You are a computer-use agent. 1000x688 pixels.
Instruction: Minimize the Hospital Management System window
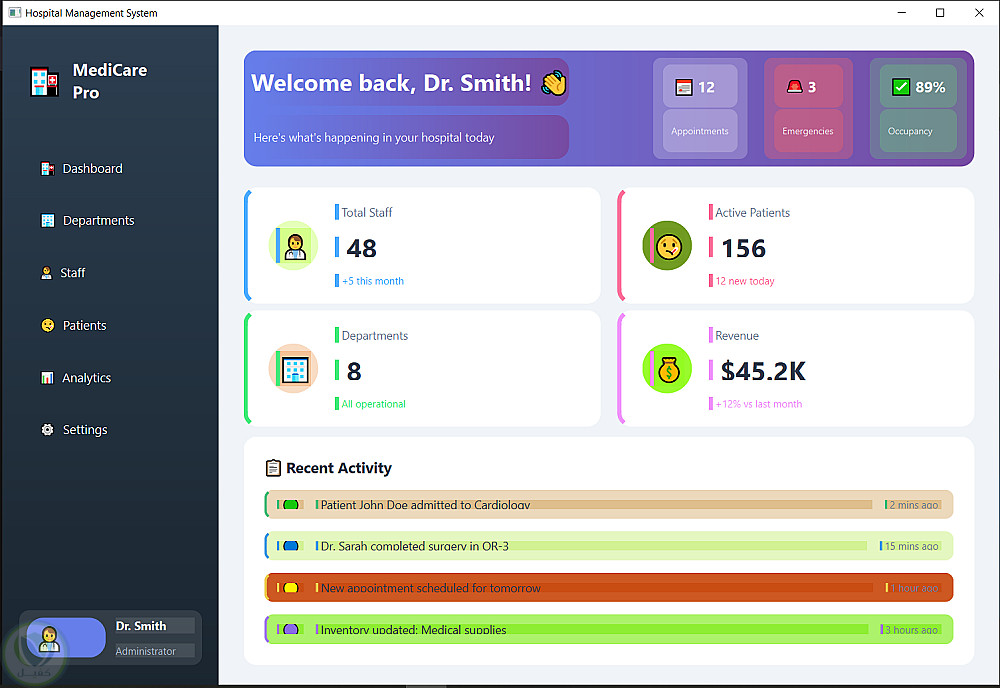pos(902,13)
